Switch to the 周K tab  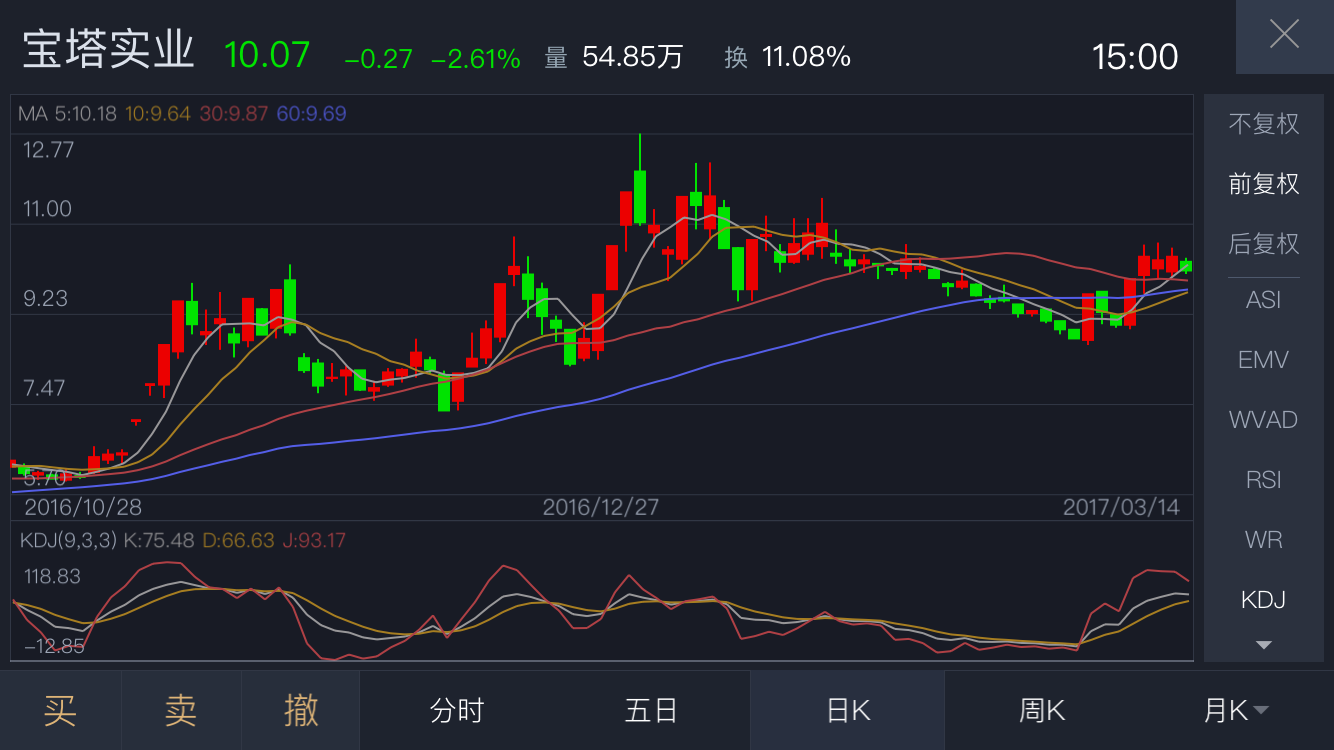[1042, 710]
